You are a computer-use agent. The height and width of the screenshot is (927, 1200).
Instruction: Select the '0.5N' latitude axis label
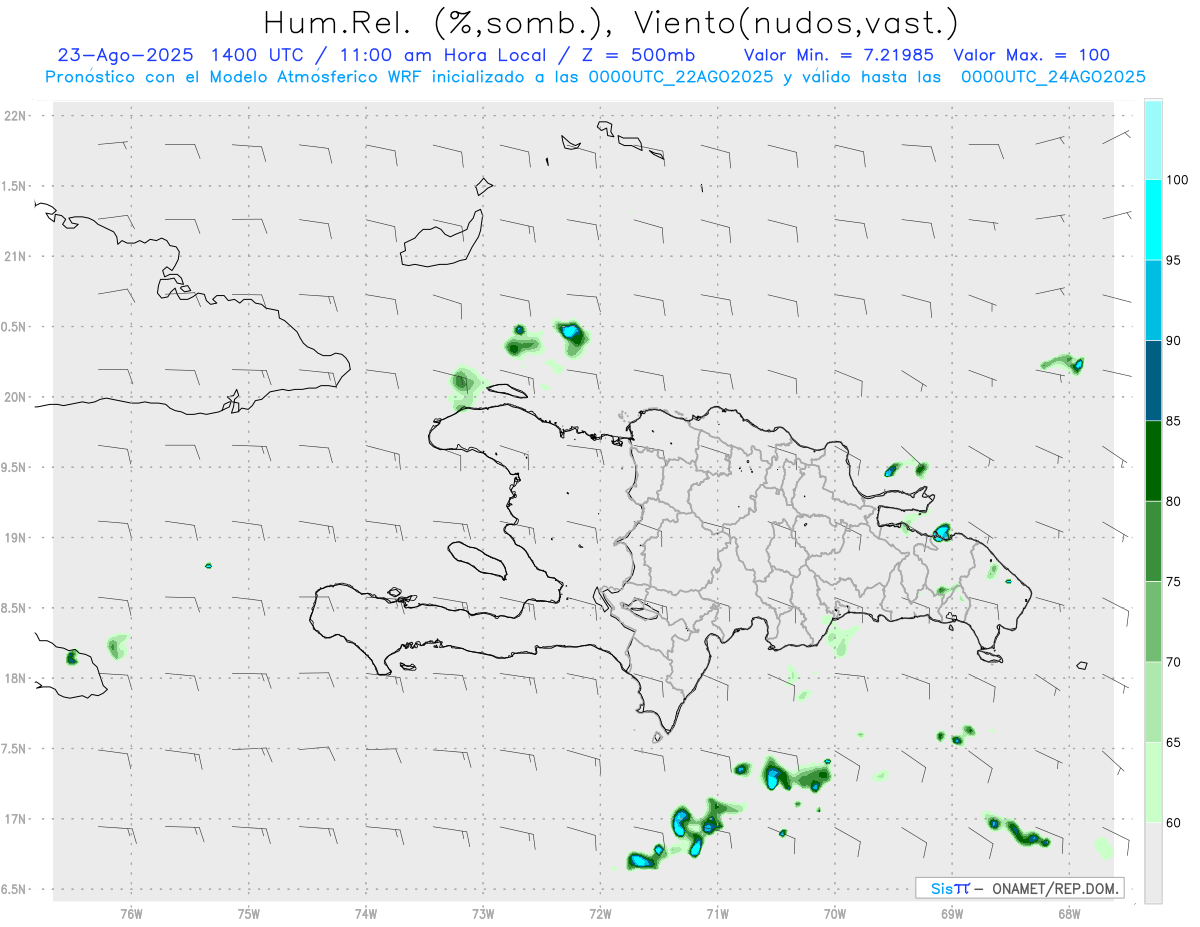click(14, 327)
